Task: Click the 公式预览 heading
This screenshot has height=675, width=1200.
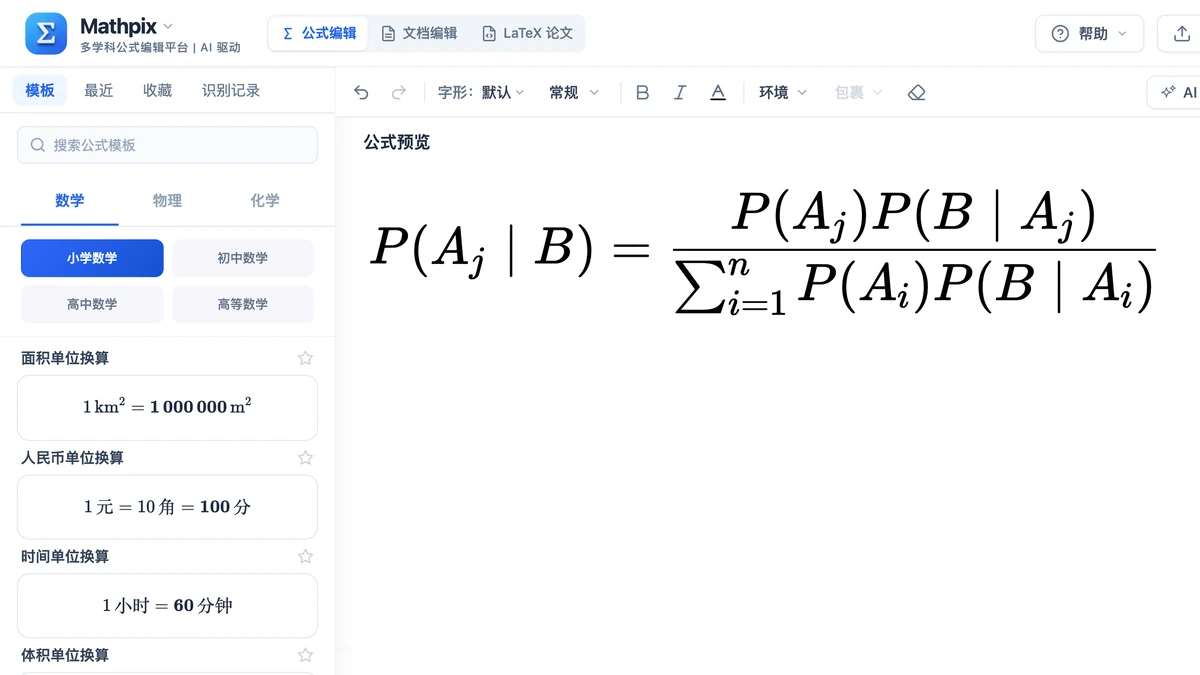Action: pos(397,142)
